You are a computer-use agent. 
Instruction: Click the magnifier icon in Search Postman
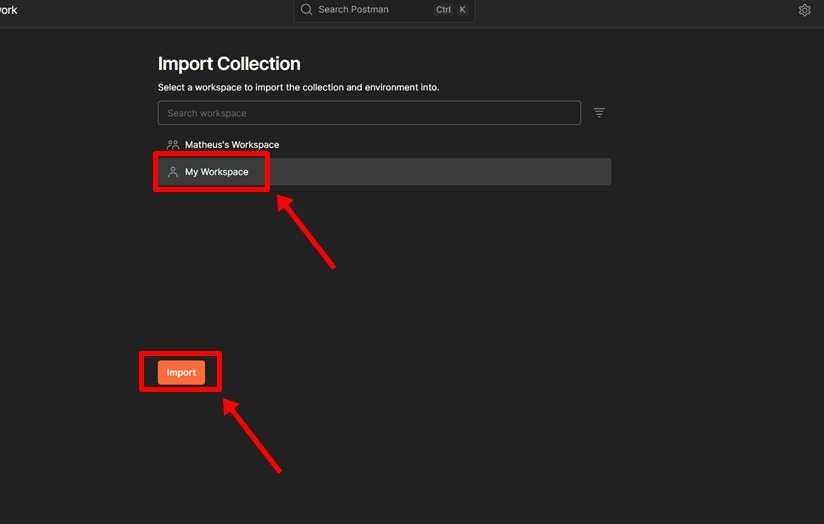[306, 9]
